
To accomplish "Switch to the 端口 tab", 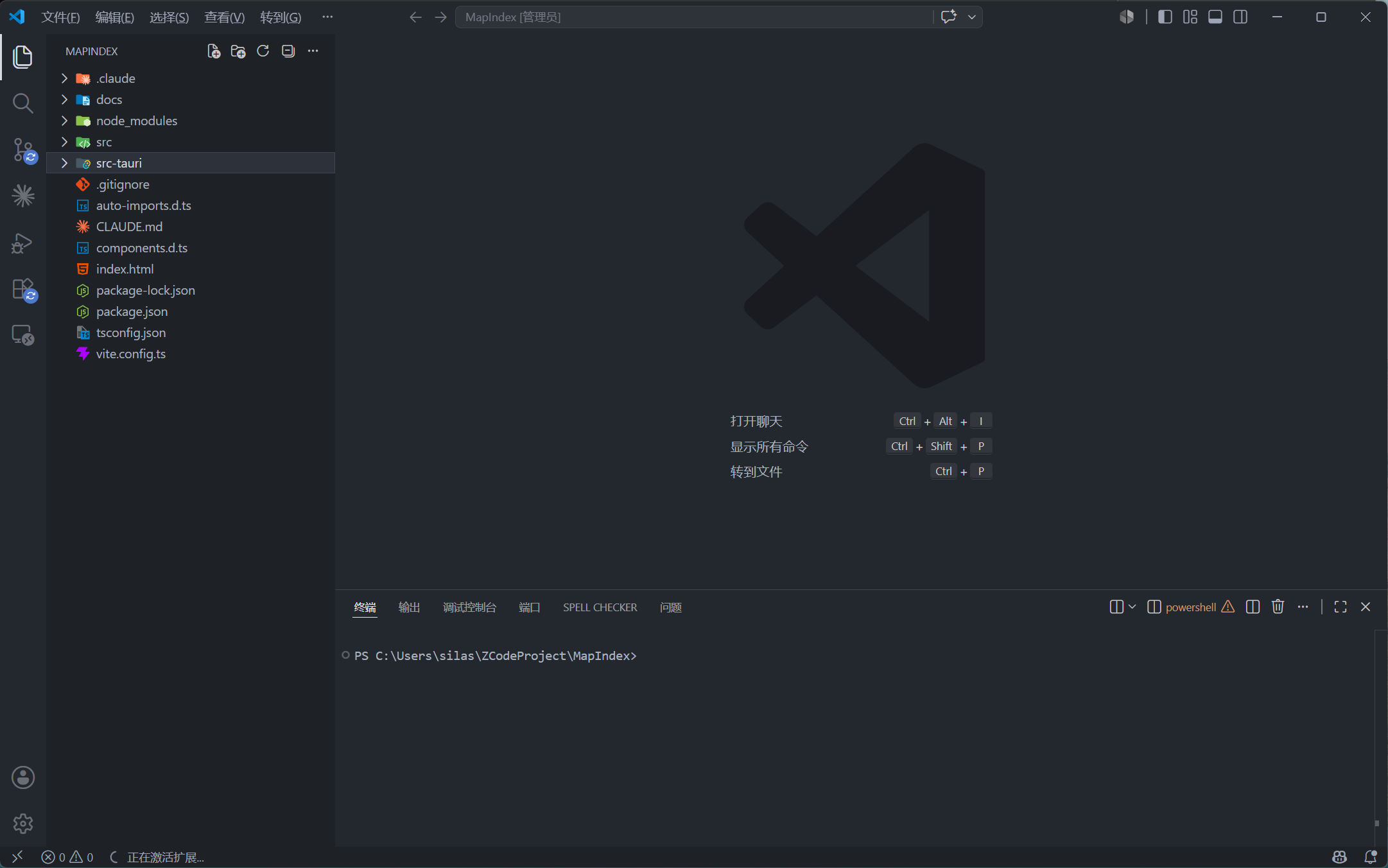I will pyautogui.click(x=529, y=607).
